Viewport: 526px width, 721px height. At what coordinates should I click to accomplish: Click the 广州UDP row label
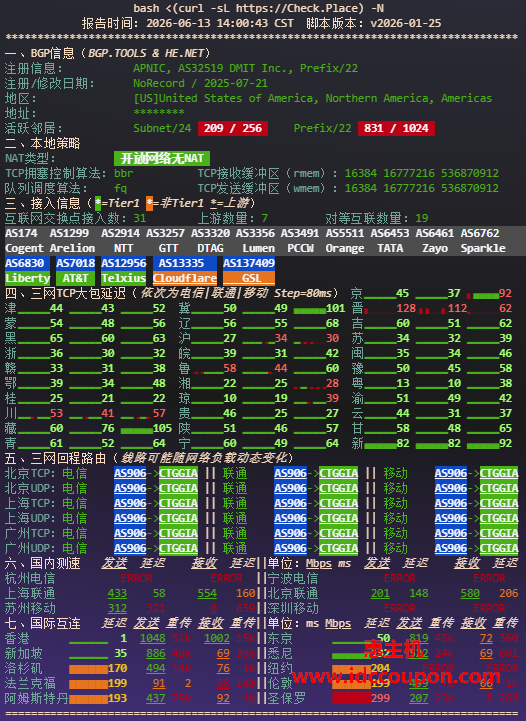30,549
